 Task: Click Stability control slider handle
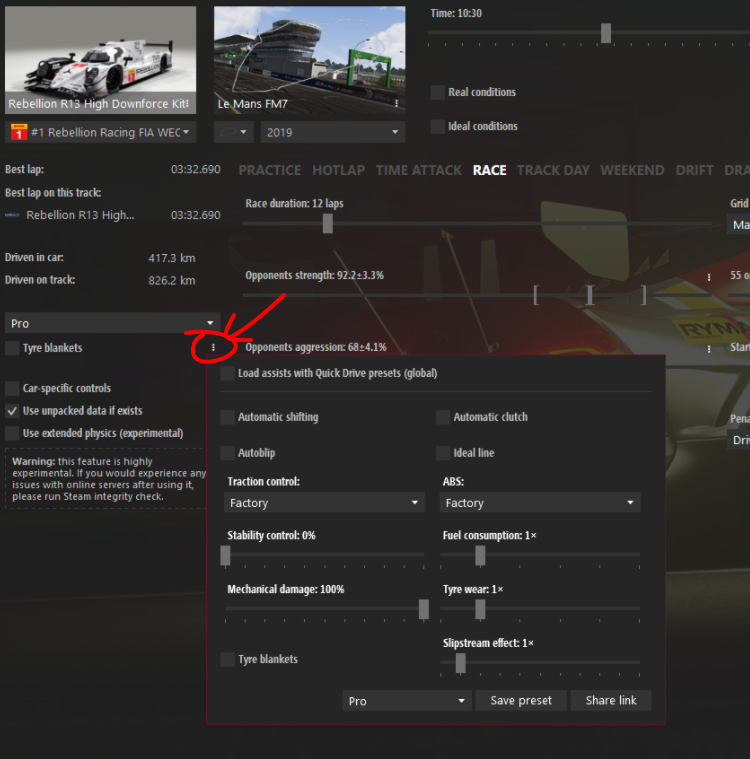[x=225, y=556]
